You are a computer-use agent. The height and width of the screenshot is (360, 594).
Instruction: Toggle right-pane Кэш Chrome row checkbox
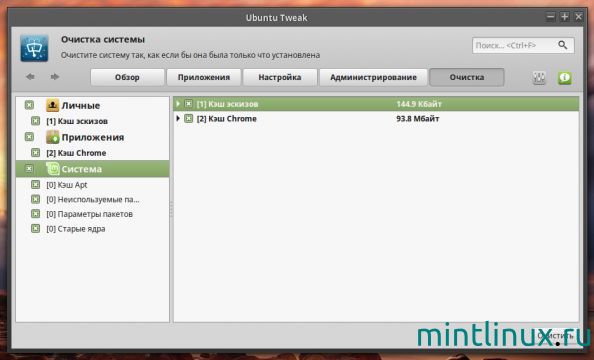[x=188, y=119]
